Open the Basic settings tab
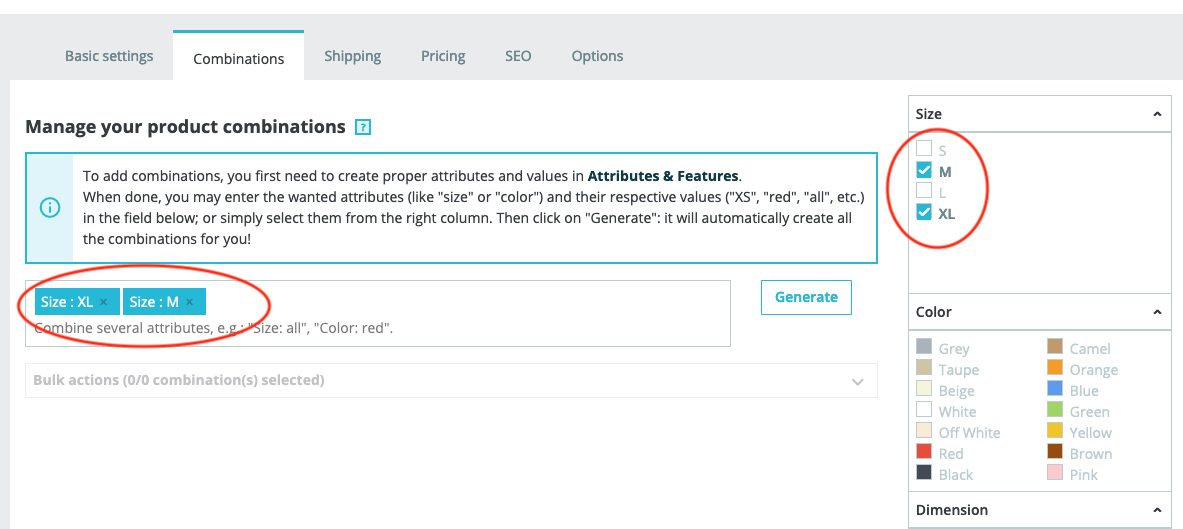 coord(109,56)
